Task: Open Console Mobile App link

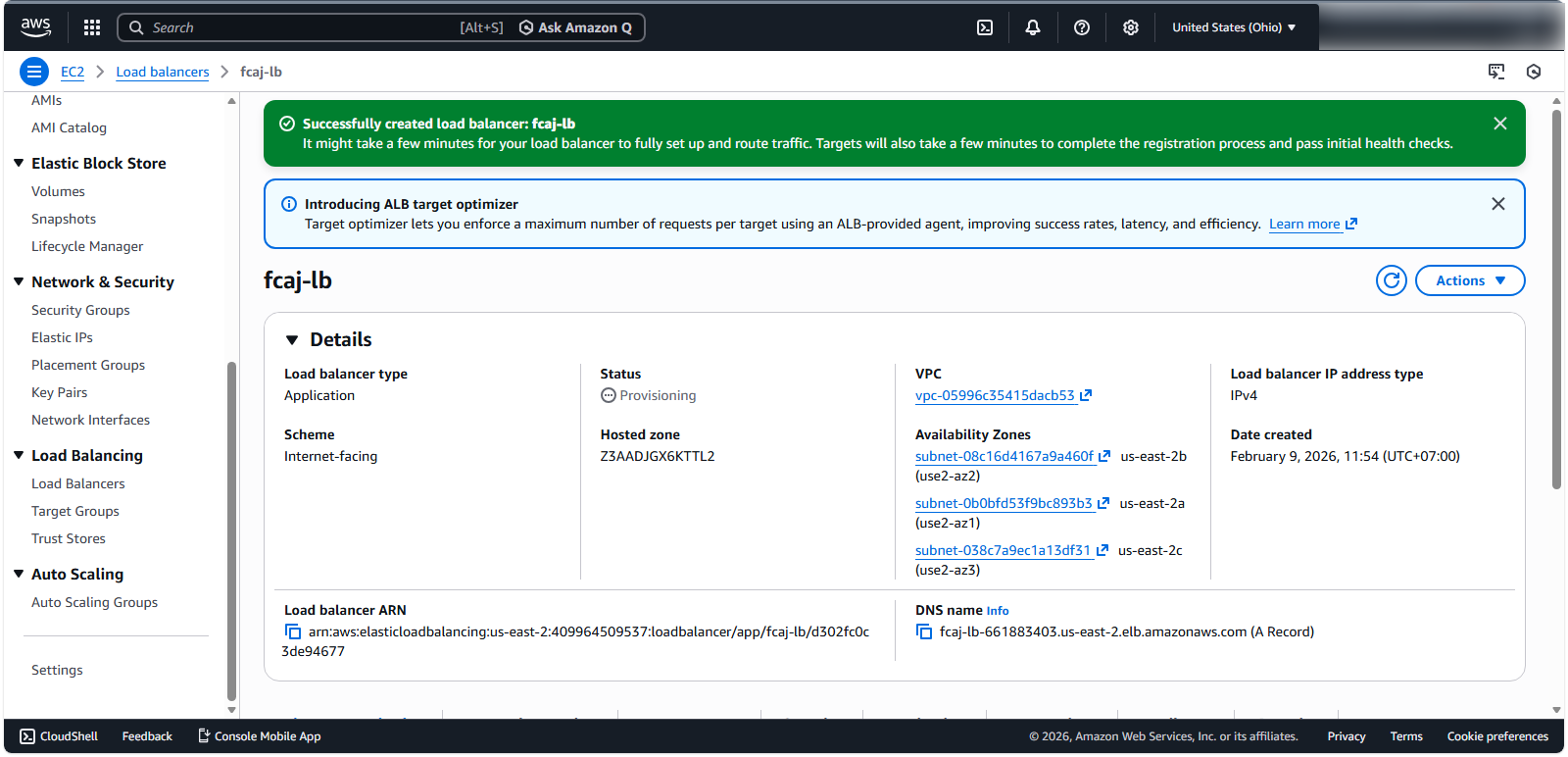Action: pyautogui.click(x=260, y=736)
